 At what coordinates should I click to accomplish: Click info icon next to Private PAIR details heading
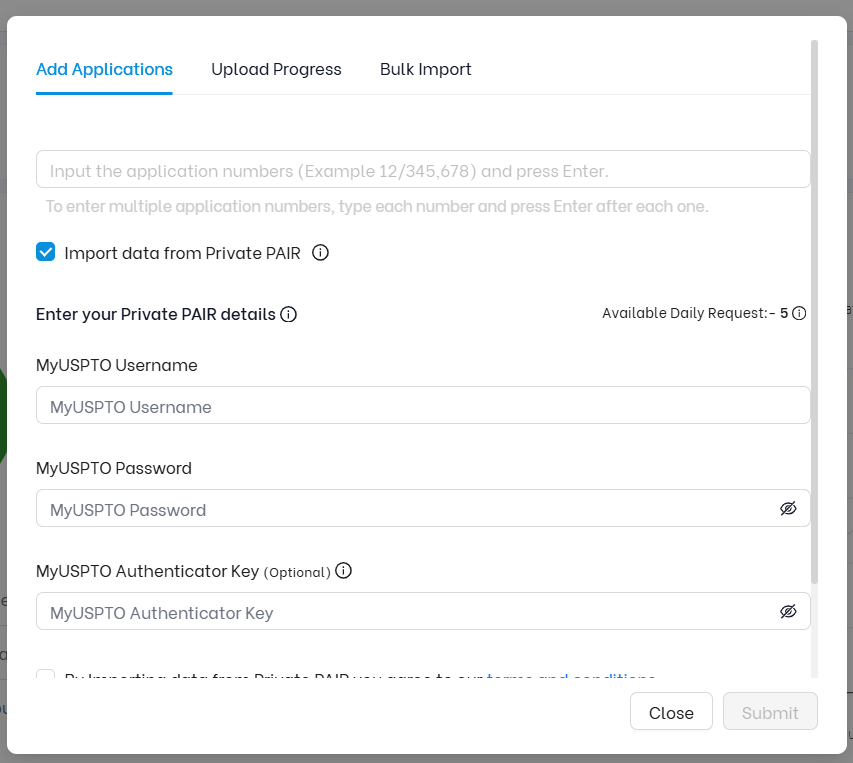point(289,314)
